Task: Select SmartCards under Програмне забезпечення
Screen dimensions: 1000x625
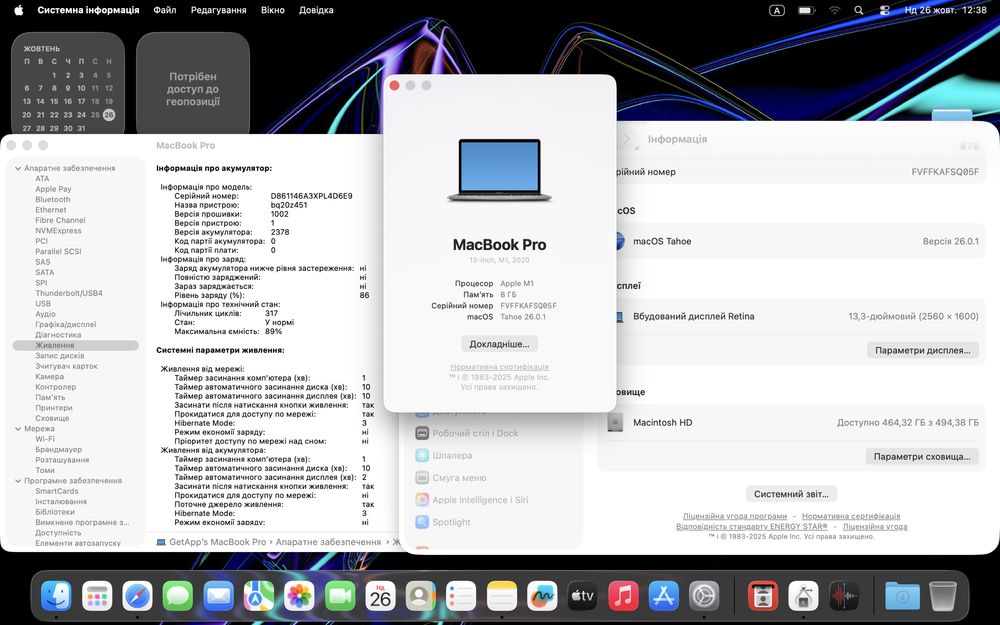Action: point(57,491)
